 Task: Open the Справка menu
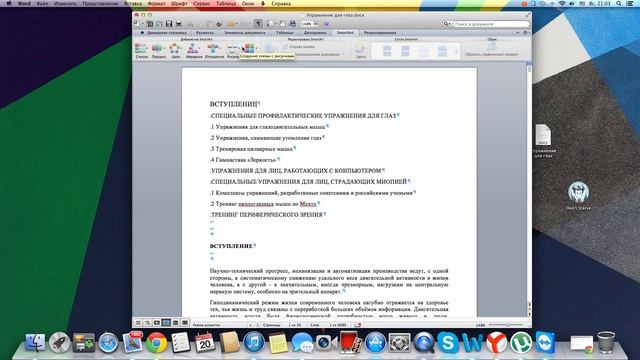[281, 3]
